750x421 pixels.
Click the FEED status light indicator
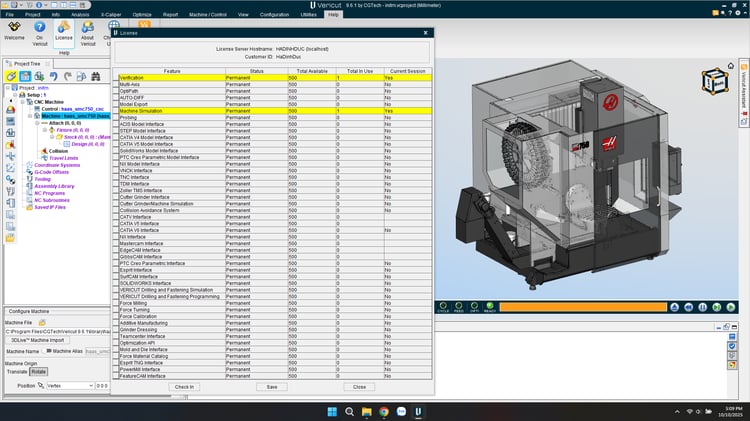point(459,307)
